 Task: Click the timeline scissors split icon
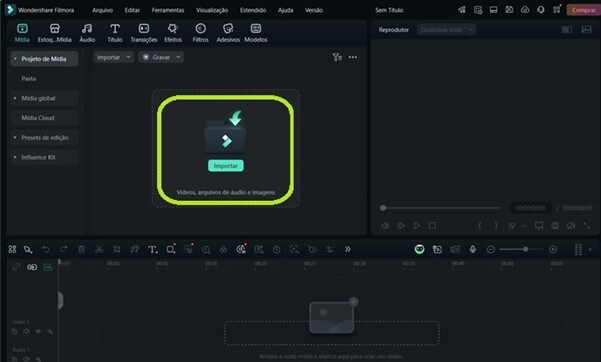(x=99, y=249)
